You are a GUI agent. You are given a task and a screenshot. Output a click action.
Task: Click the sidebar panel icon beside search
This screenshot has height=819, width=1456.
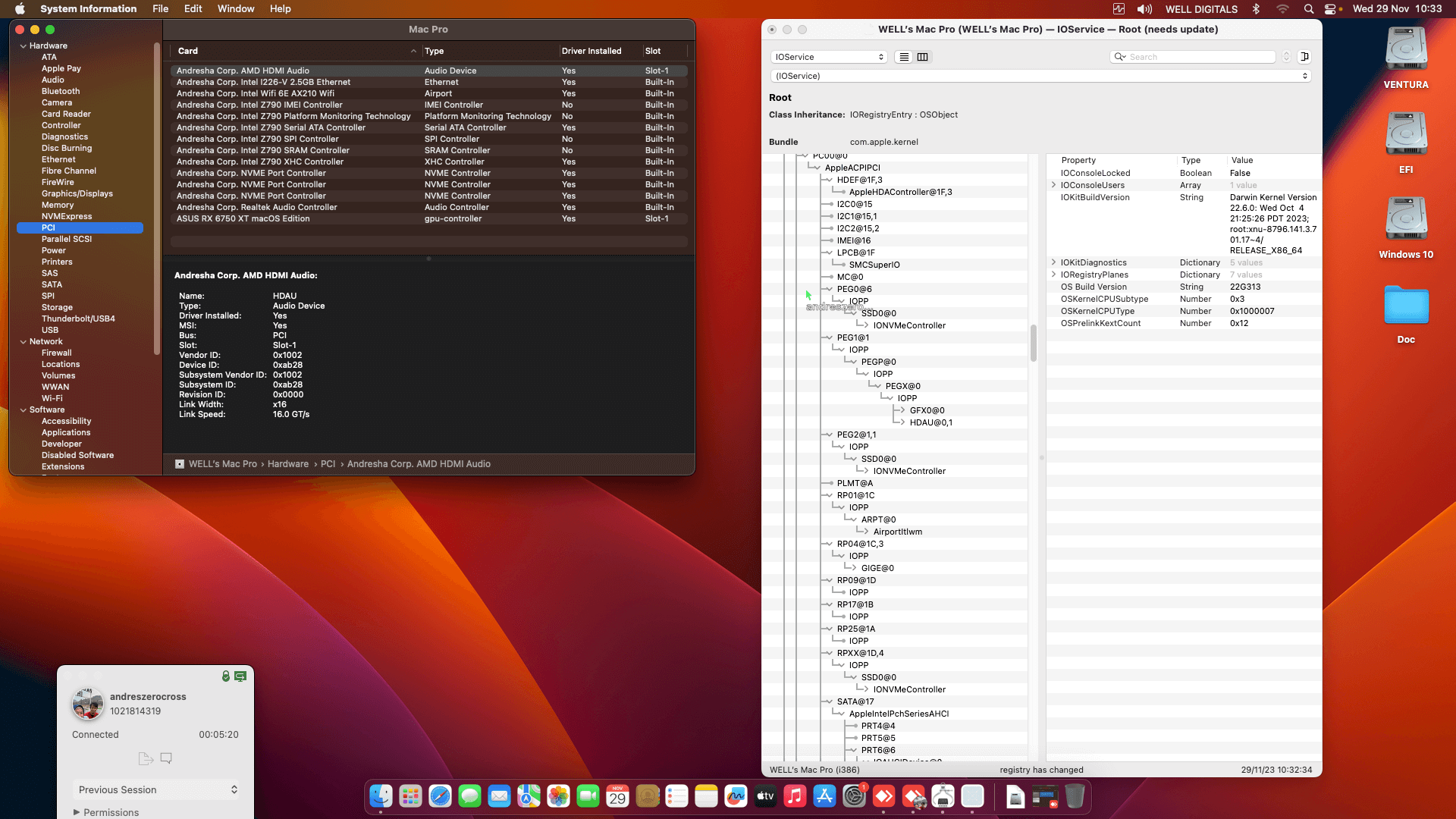tap(1305, 57)
